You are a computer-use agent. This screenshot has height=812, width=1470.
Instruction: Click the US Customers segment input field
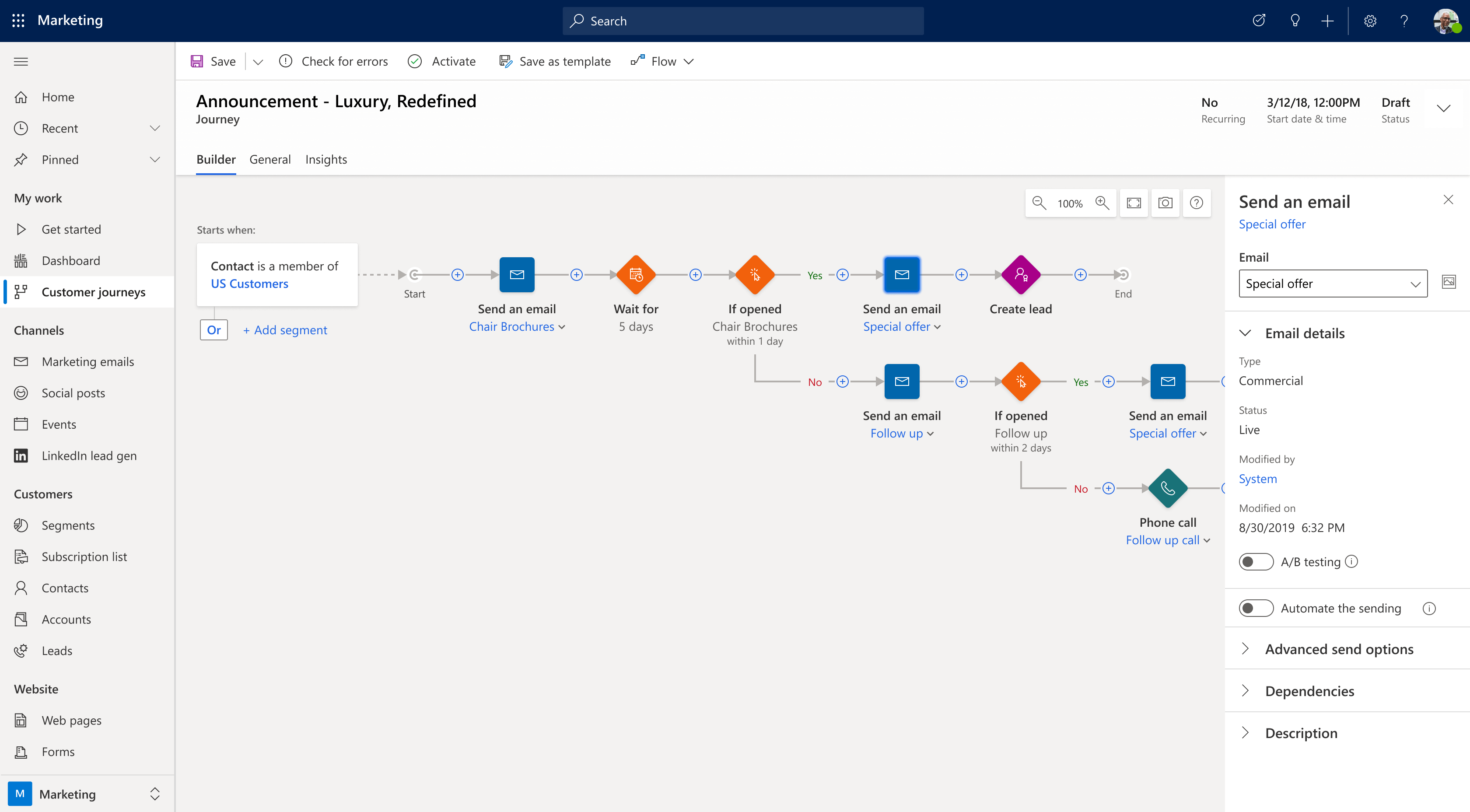pyautogui.click(x=249, y=283)
